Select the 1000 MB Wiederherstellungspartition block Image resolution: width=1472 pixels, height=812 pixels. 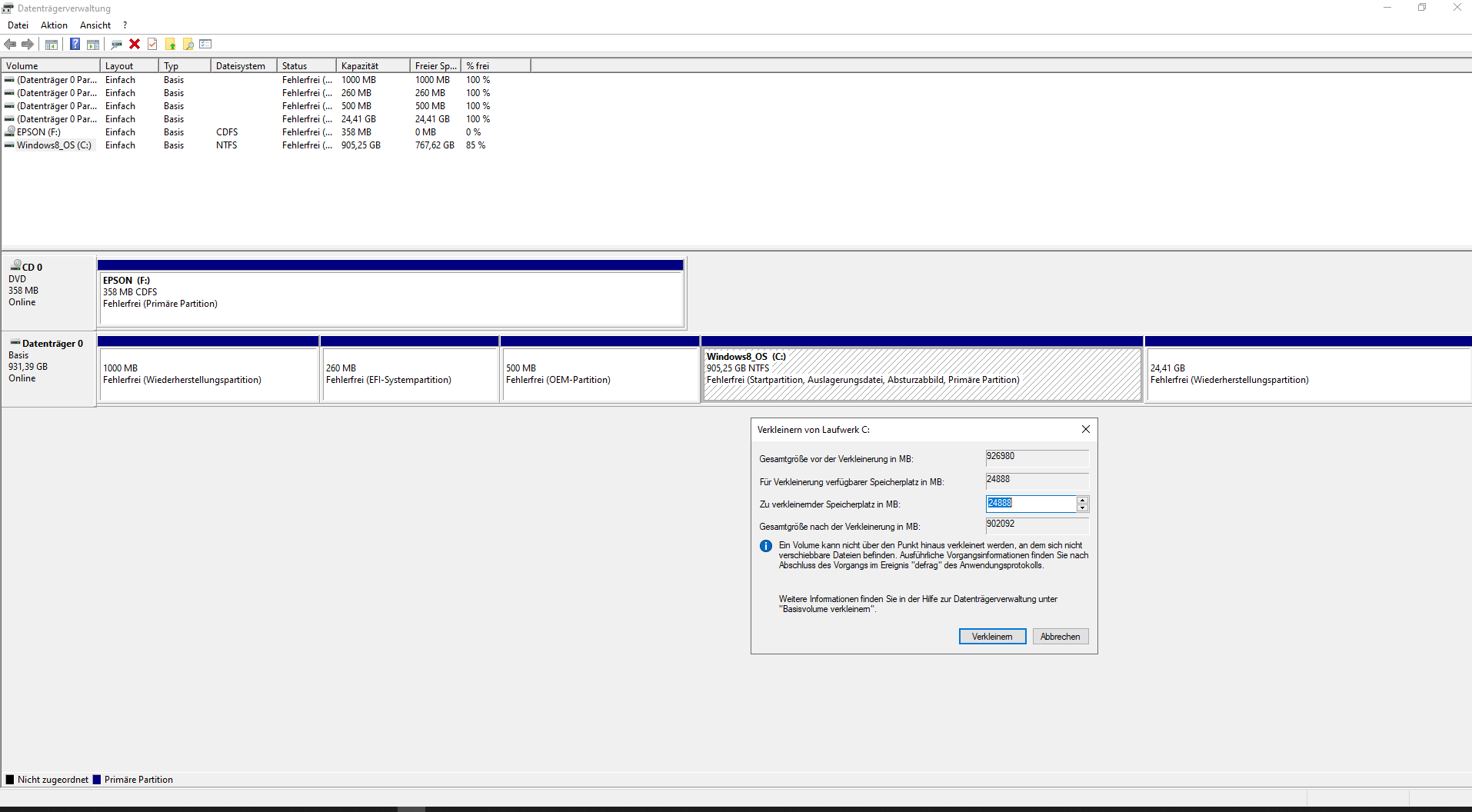pos(208,369)
